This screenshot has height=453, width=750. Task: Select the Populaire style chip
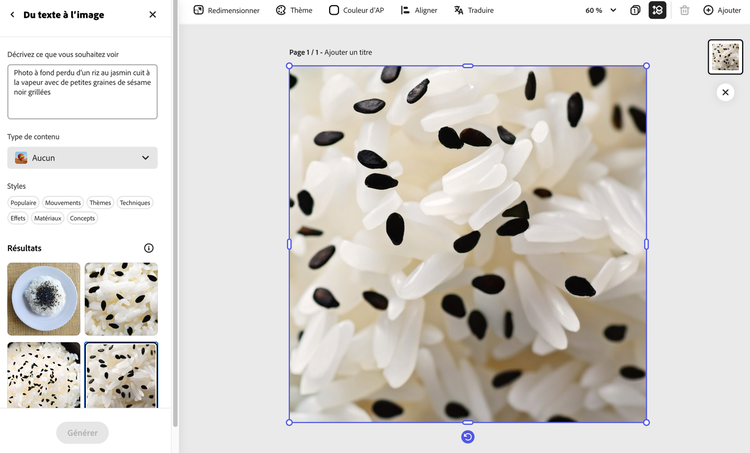tap(23, 203)
